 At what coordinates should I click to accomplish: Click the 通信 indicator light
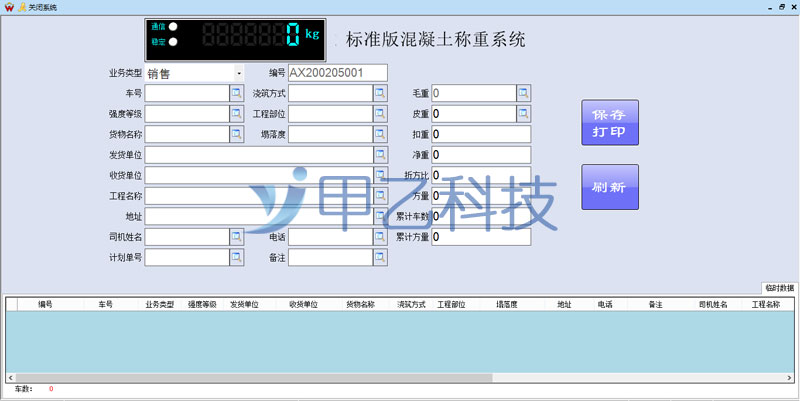coord(173,27)
